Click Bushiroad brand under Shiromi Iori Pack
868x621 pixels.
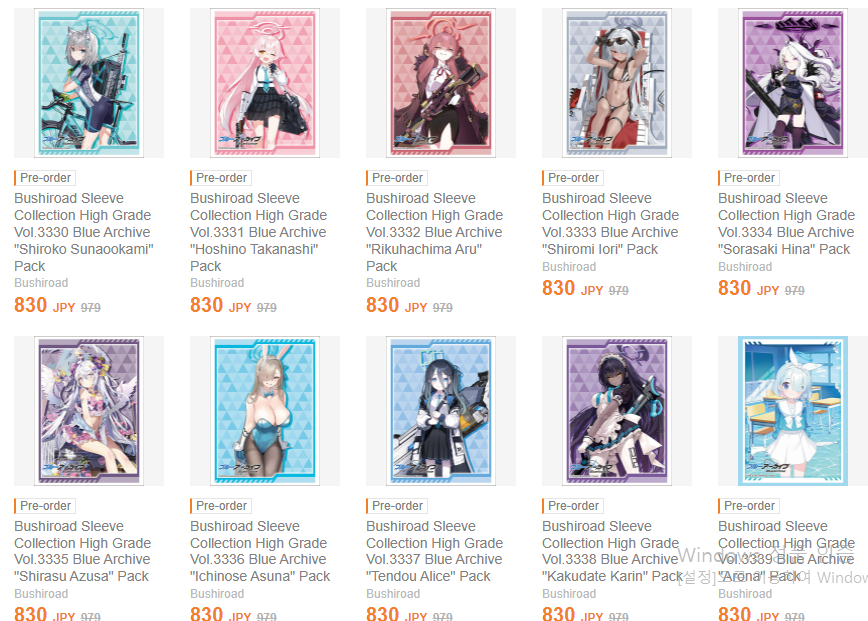pyautogui.click(x=569, y=267)
